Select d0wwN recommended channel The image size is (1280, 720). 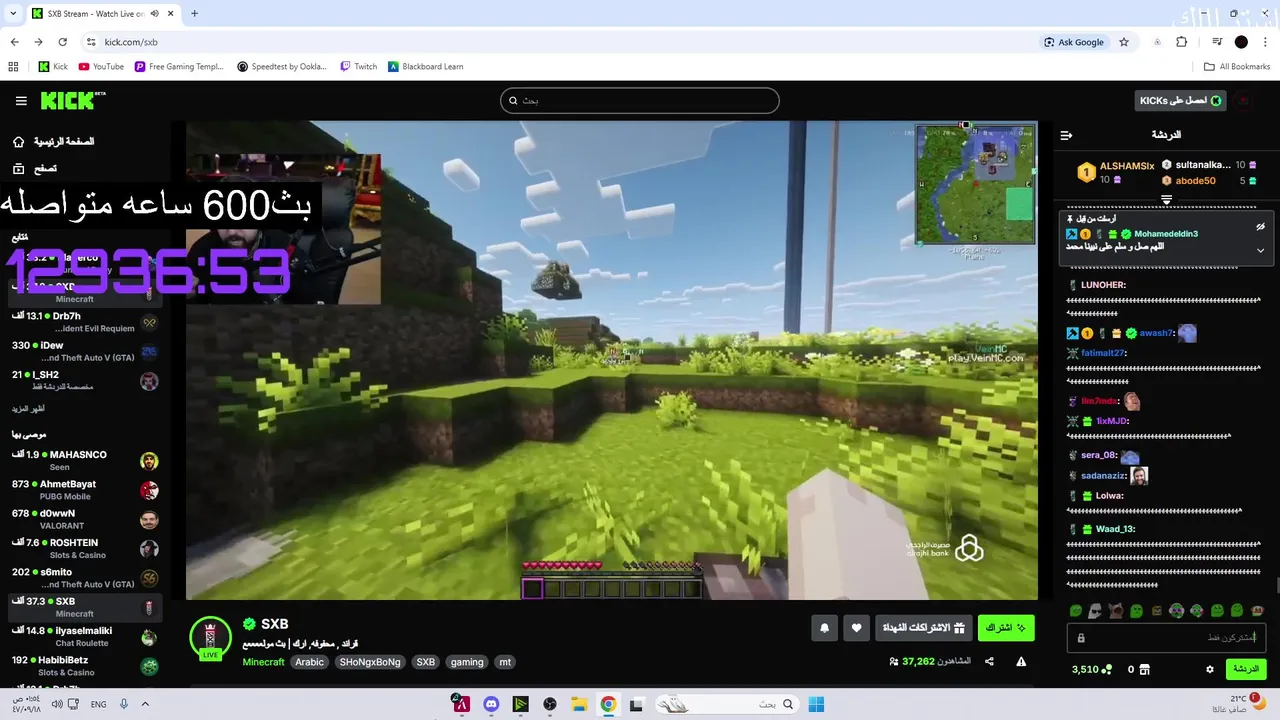click(x=84, y=519)
